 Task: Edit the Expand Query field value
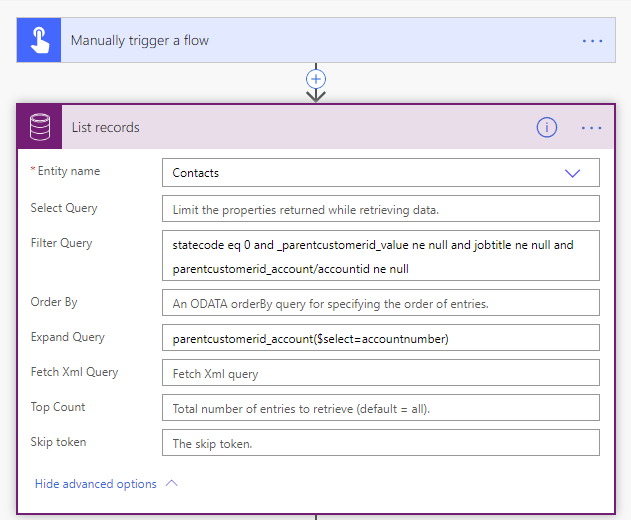380,338
